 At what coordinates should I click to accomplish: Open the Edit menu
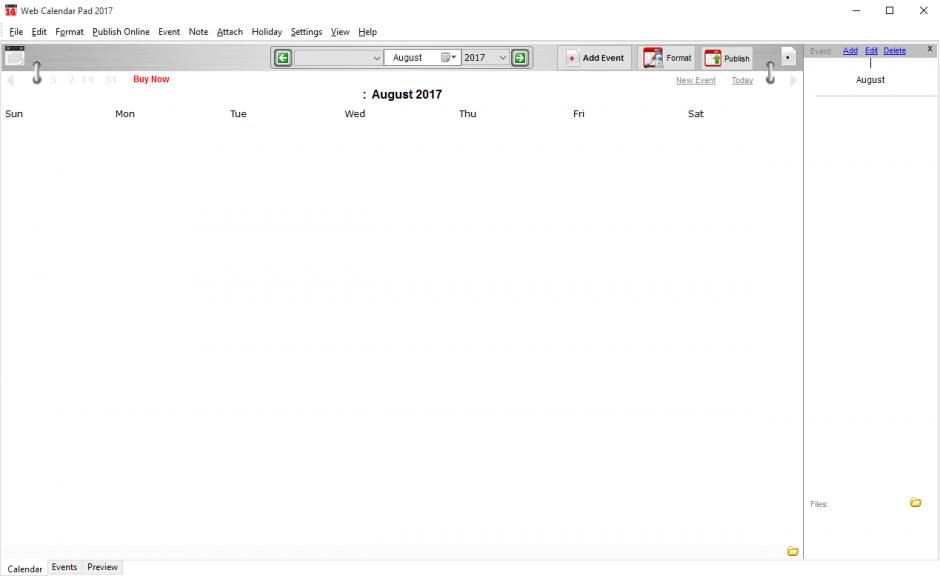click(39, 32)
